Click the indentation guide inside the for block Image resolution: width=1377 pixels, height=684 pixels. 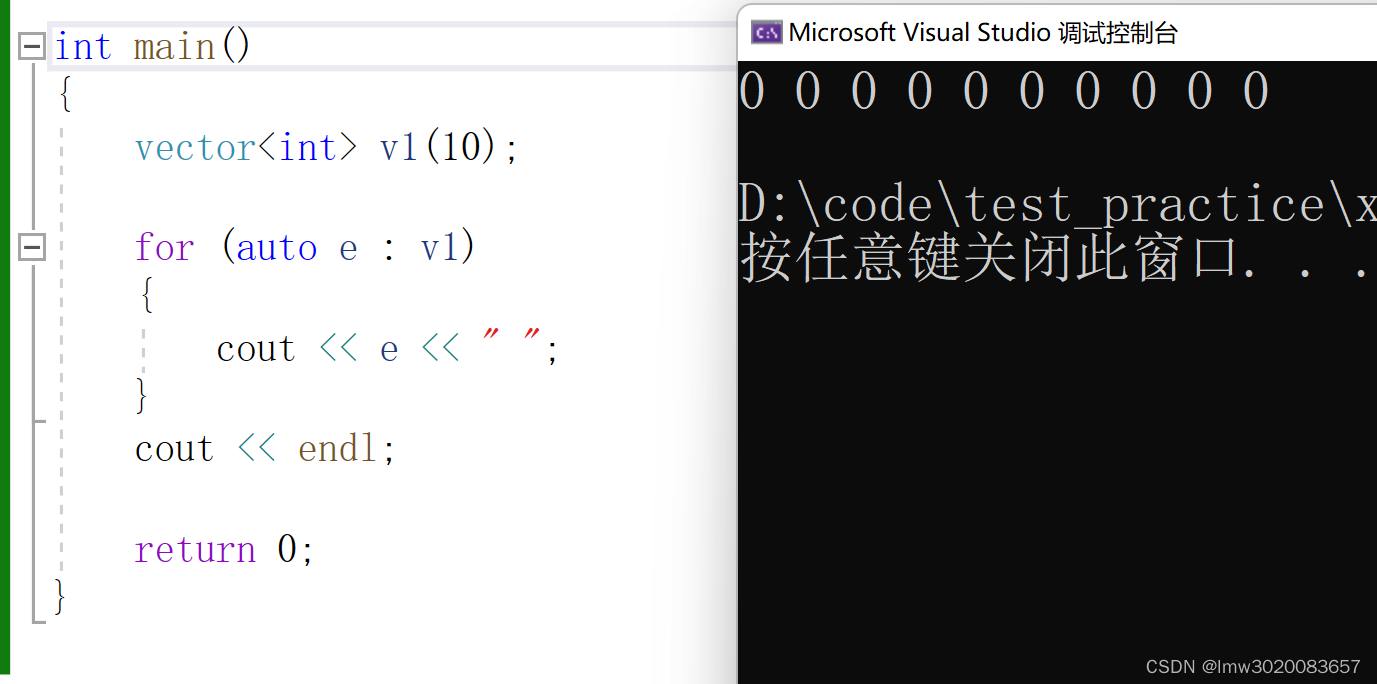pos(143,350)
